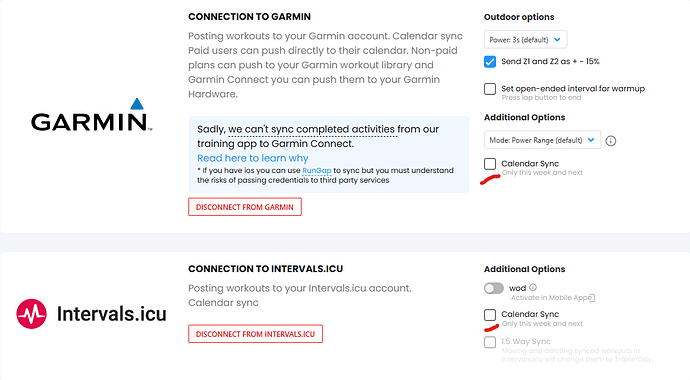Open the Power: 3s (default) dropdown
Screen dimensions: 690x380
[x=525, y=40]
